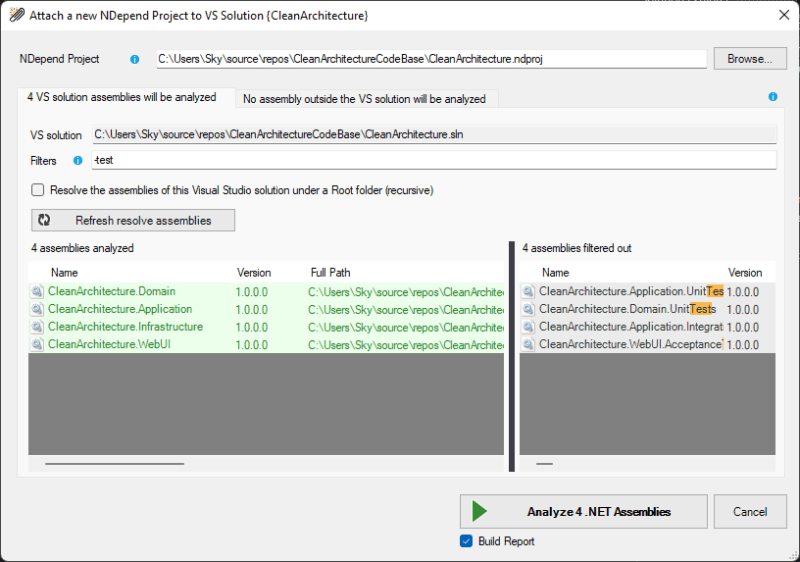The height and width of the screenshot is (562, 800).
Task: Sort filtered out list by Version header
Action: click(x=745, y=273)
